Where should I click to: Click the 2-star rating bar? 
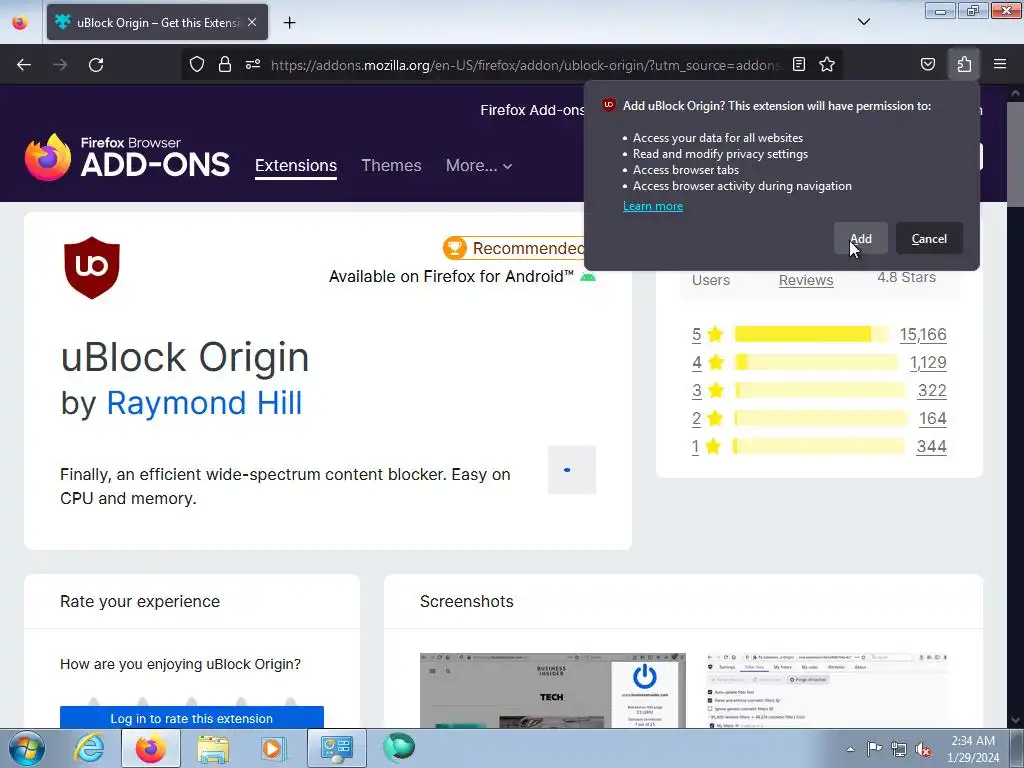821,419
